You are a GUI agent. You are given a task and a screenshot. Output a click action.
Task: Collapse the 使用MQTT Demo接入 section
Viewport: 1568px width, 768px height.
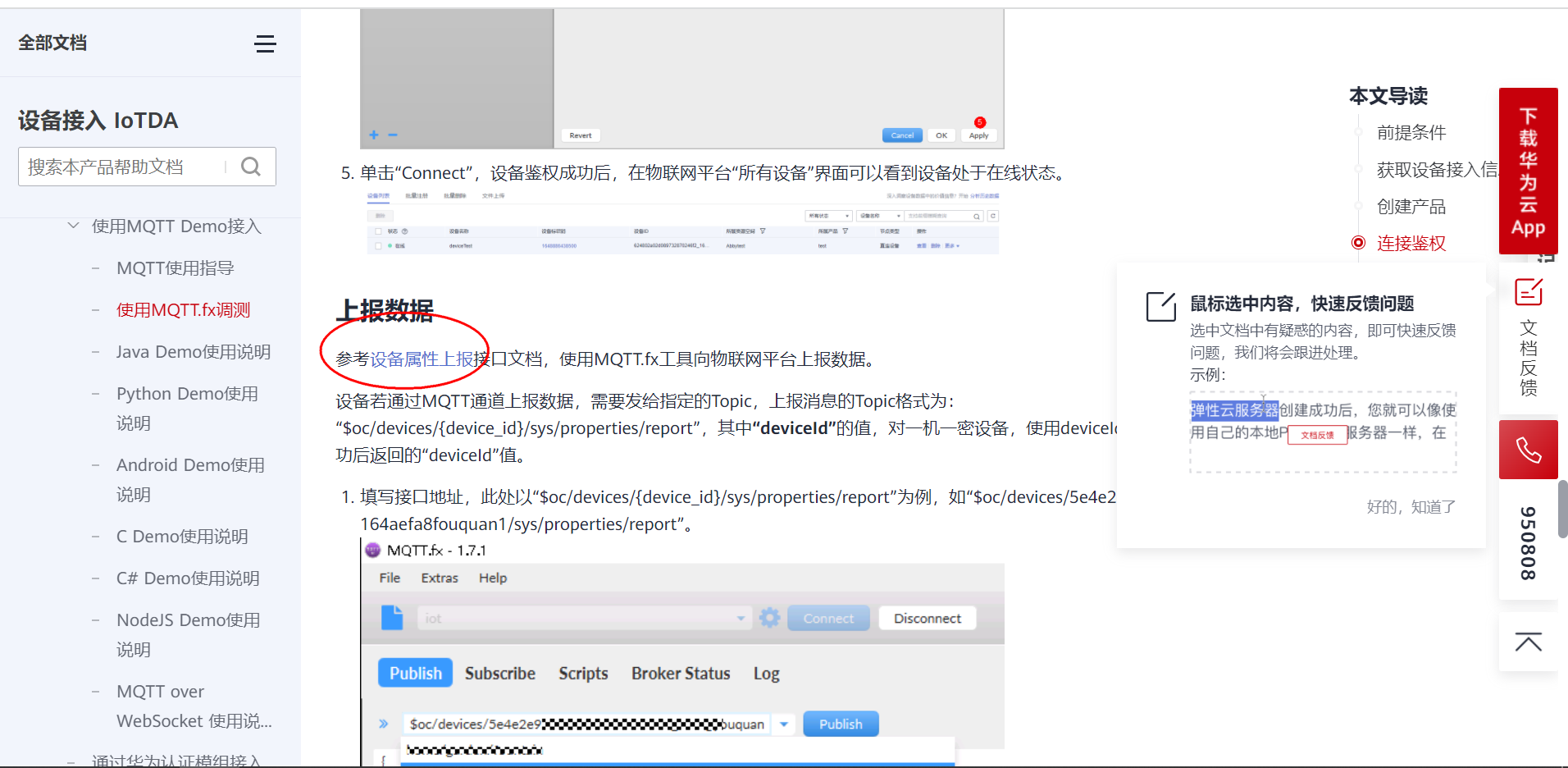[74, 226]
